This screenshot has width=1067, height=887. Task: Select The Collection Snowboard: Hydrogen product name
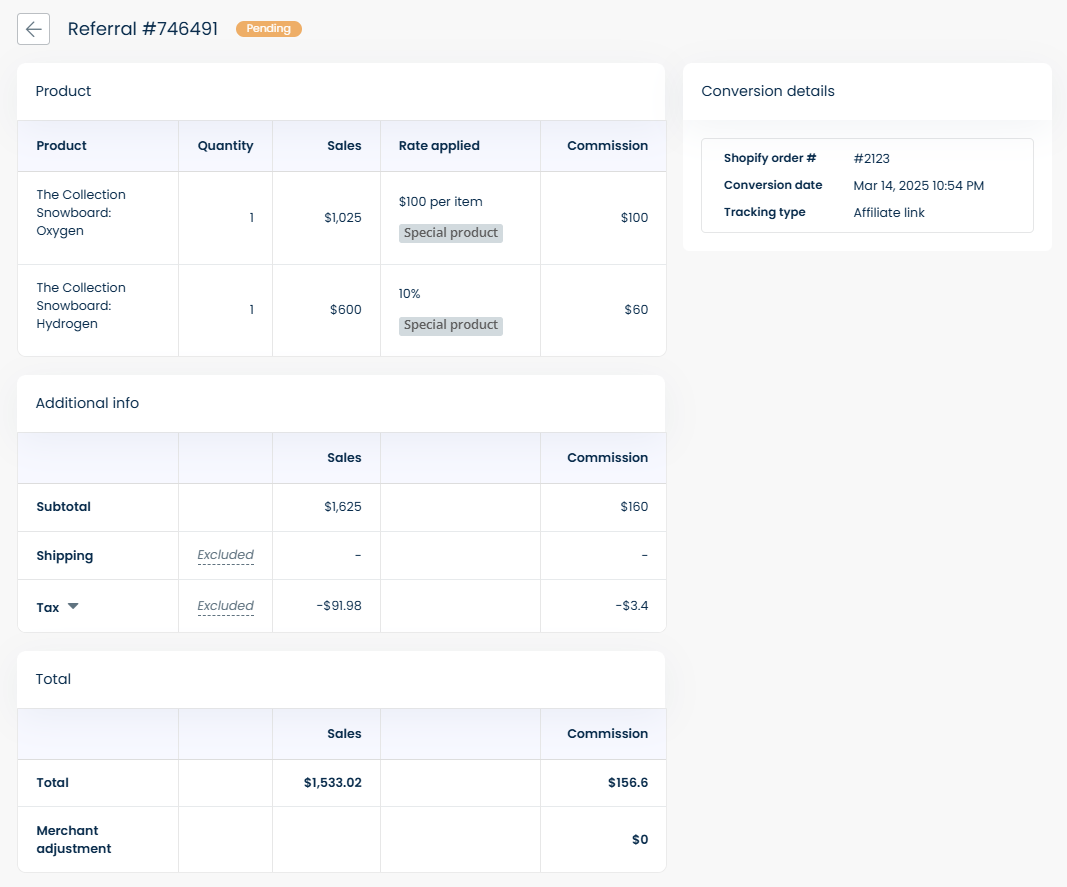point(81,306)
